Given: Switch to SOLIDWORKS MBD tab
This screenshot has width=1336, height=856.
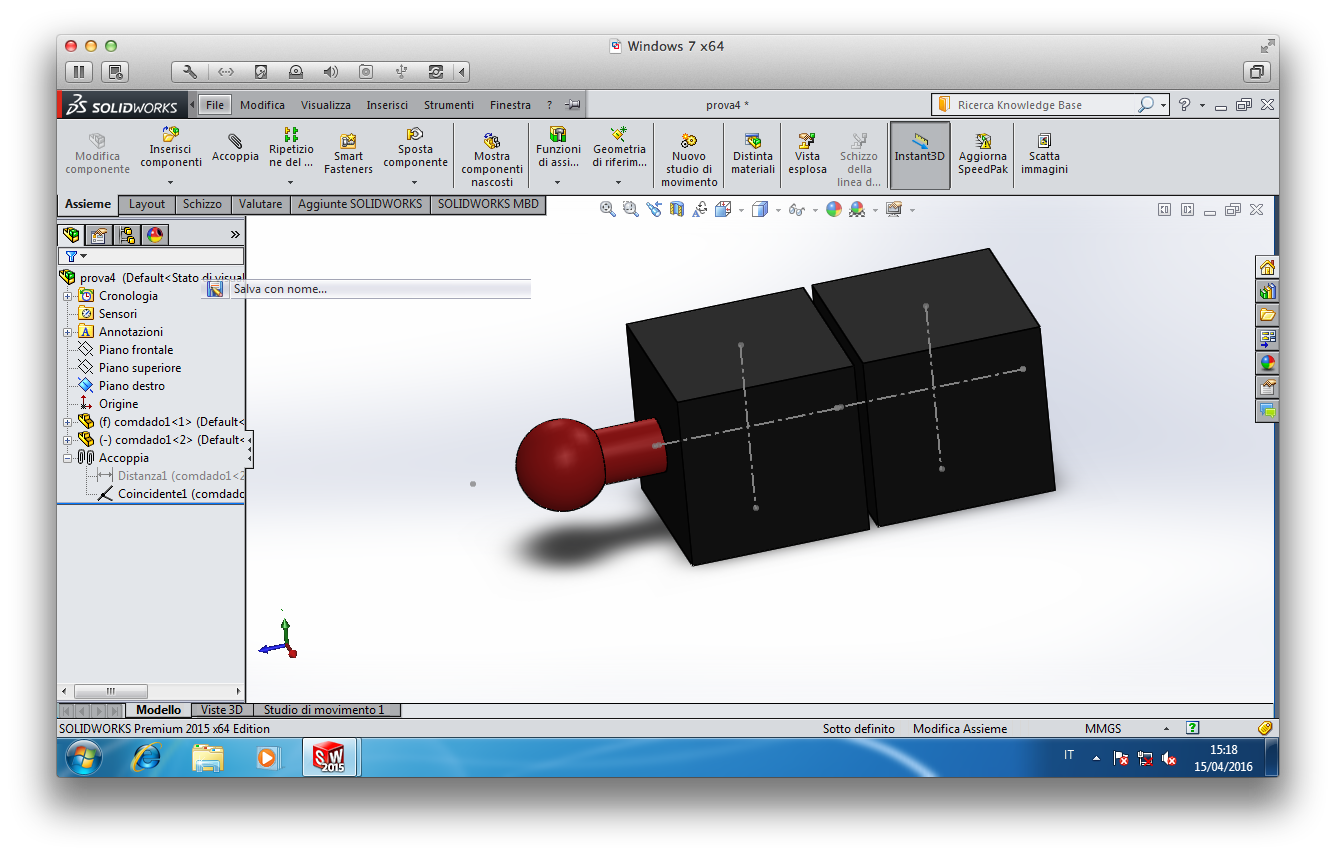Looking at the screenshot, I should click(x=488, y=204).
